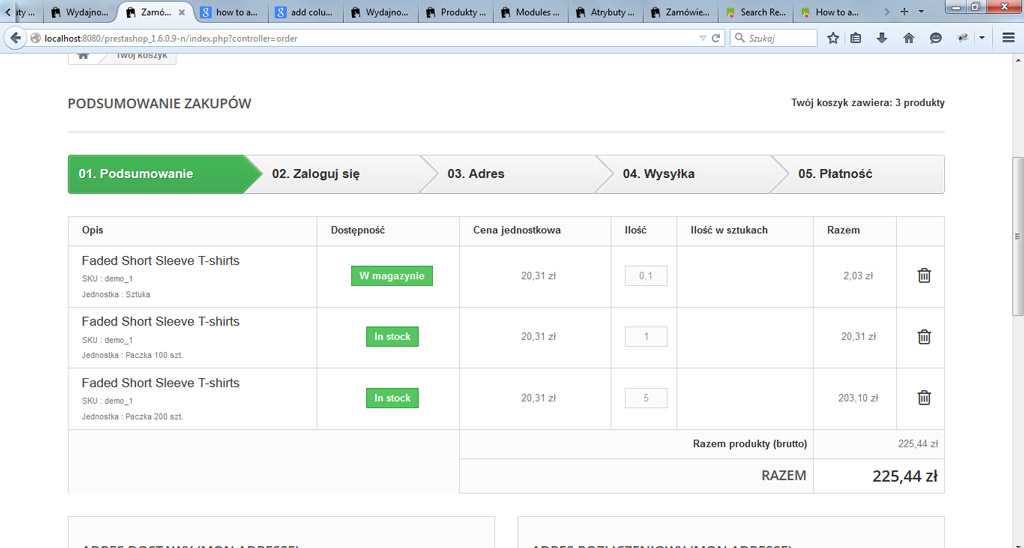This screenshot has height=548, width=1024.
Task: Select the '04. Wysyłka' checkout step
Action: tap(691, 174)
